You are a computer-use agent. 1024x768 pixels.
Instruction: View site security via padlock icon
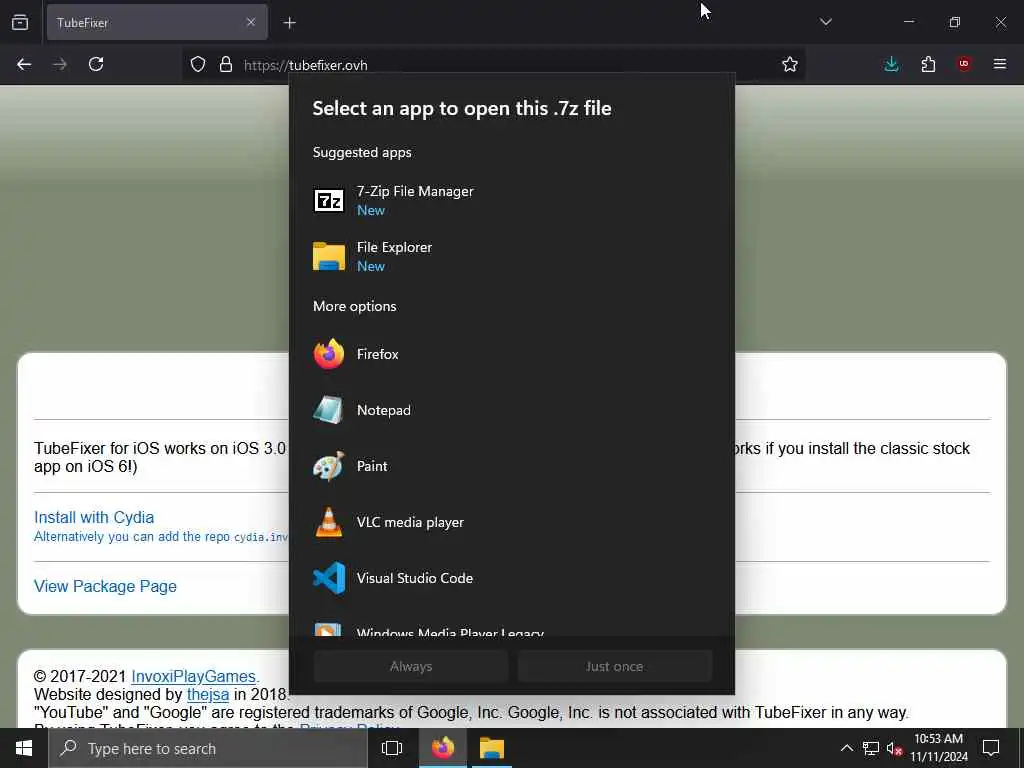coord(226,64)
